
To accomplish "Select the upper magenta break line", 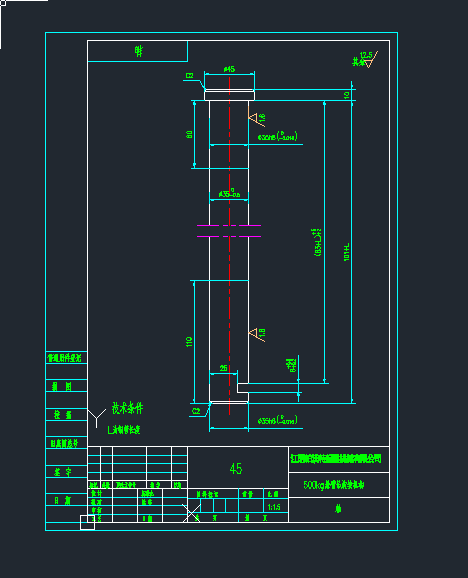I will pos(229,225).
